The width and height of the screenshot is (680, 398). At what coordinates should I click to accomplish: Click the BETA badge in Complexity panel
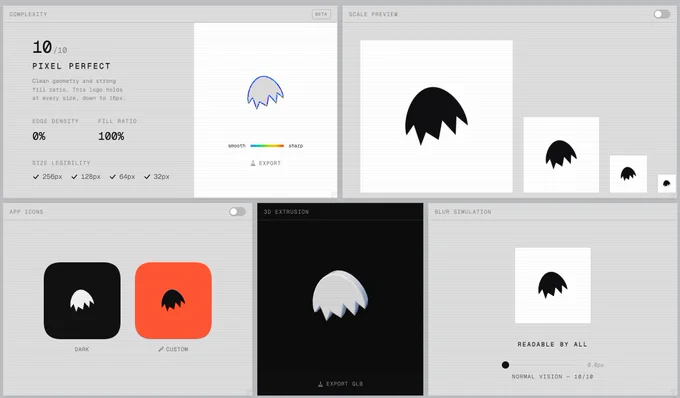(x=321, y=14)
